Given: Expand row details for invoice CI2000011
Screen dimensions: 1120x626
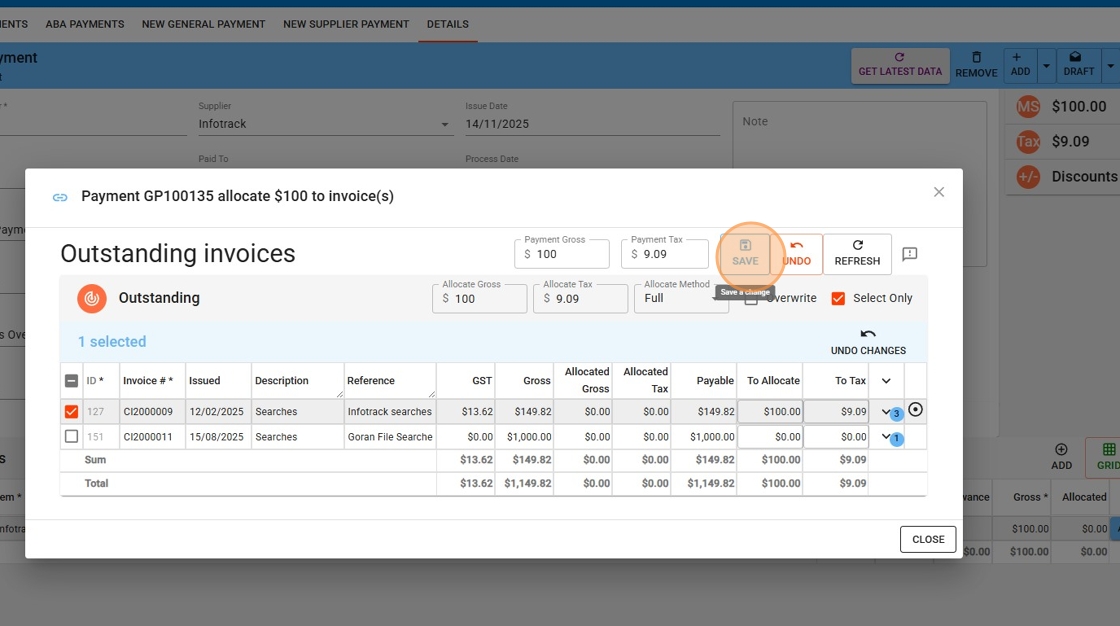Looking at the screenshot, I should pos(886,437).
